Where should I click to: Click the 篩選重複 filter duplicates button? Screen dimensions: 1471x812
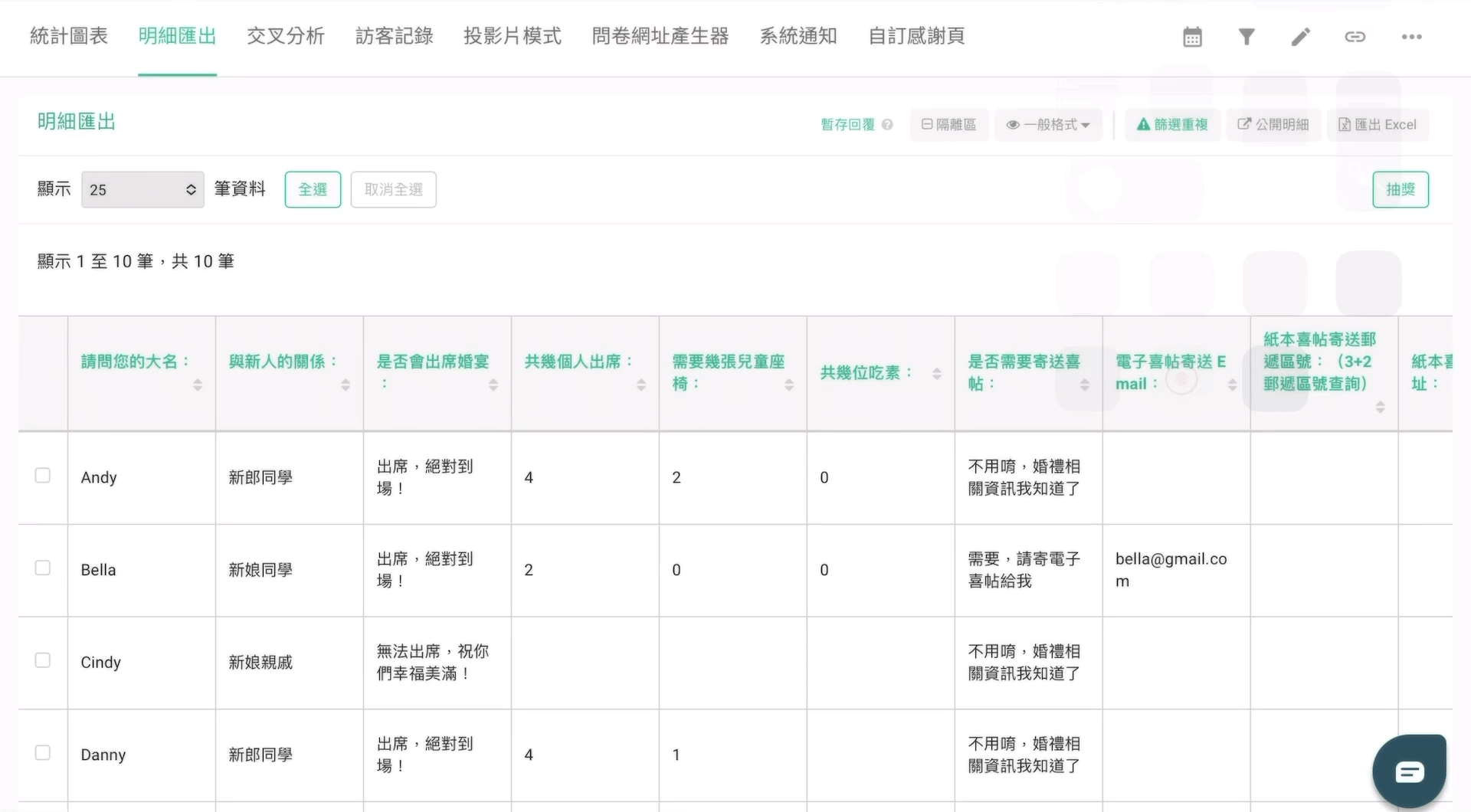tap(1172, 125)
